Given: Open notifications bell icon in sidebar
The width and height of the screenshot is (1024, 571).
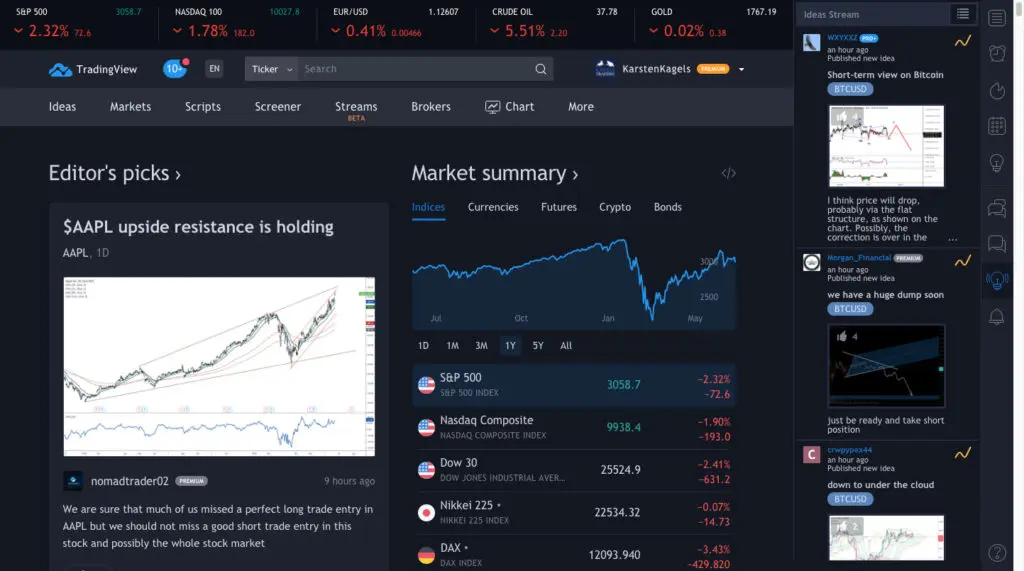Looking at the screenshot, I should coord(996,317).
